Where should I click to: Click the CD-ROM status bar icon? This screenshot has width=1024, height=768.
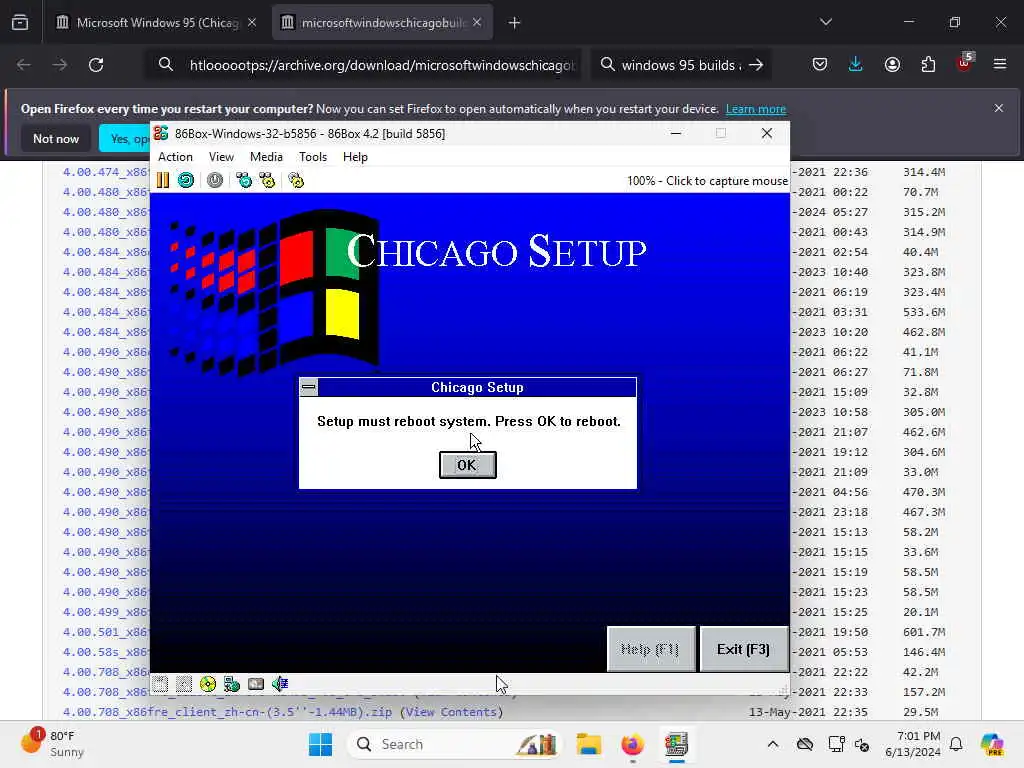[x=208, y=684]
